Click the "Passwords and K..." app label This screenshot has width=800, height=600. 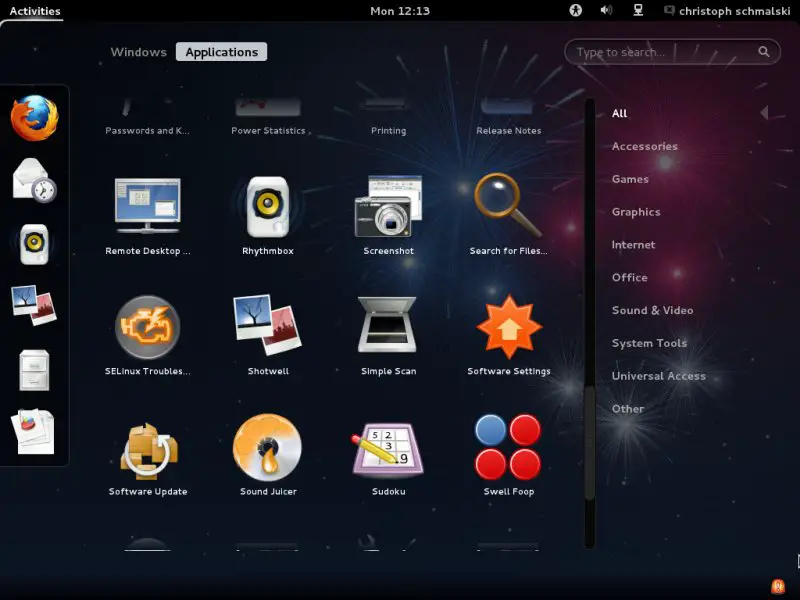[x=147, y=131]
